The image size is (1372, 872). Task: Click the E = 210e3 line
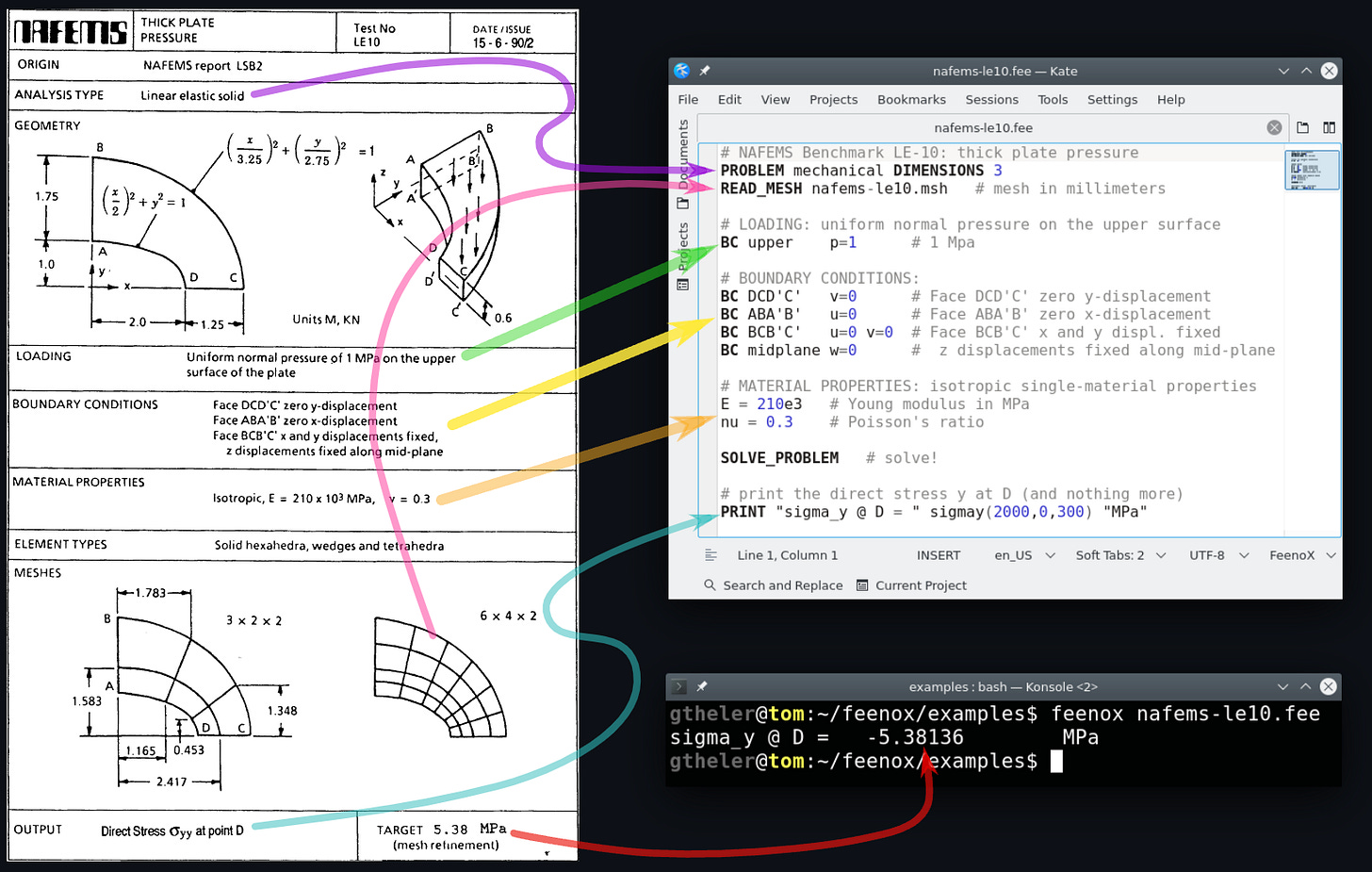pyautogui.click(x=874, y=403)
